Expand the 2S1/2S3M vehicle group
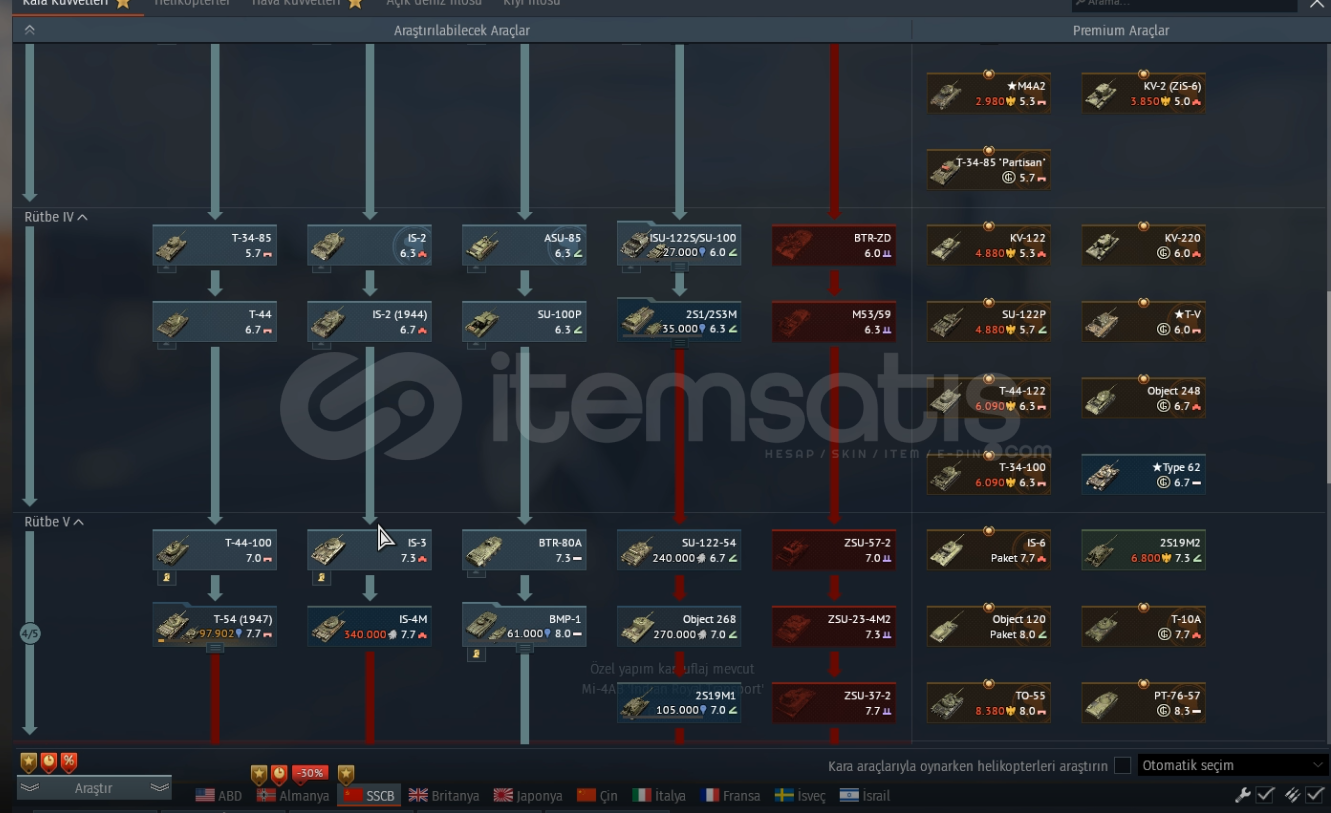This screenshot has height=813, width=1331. point(679,344)
